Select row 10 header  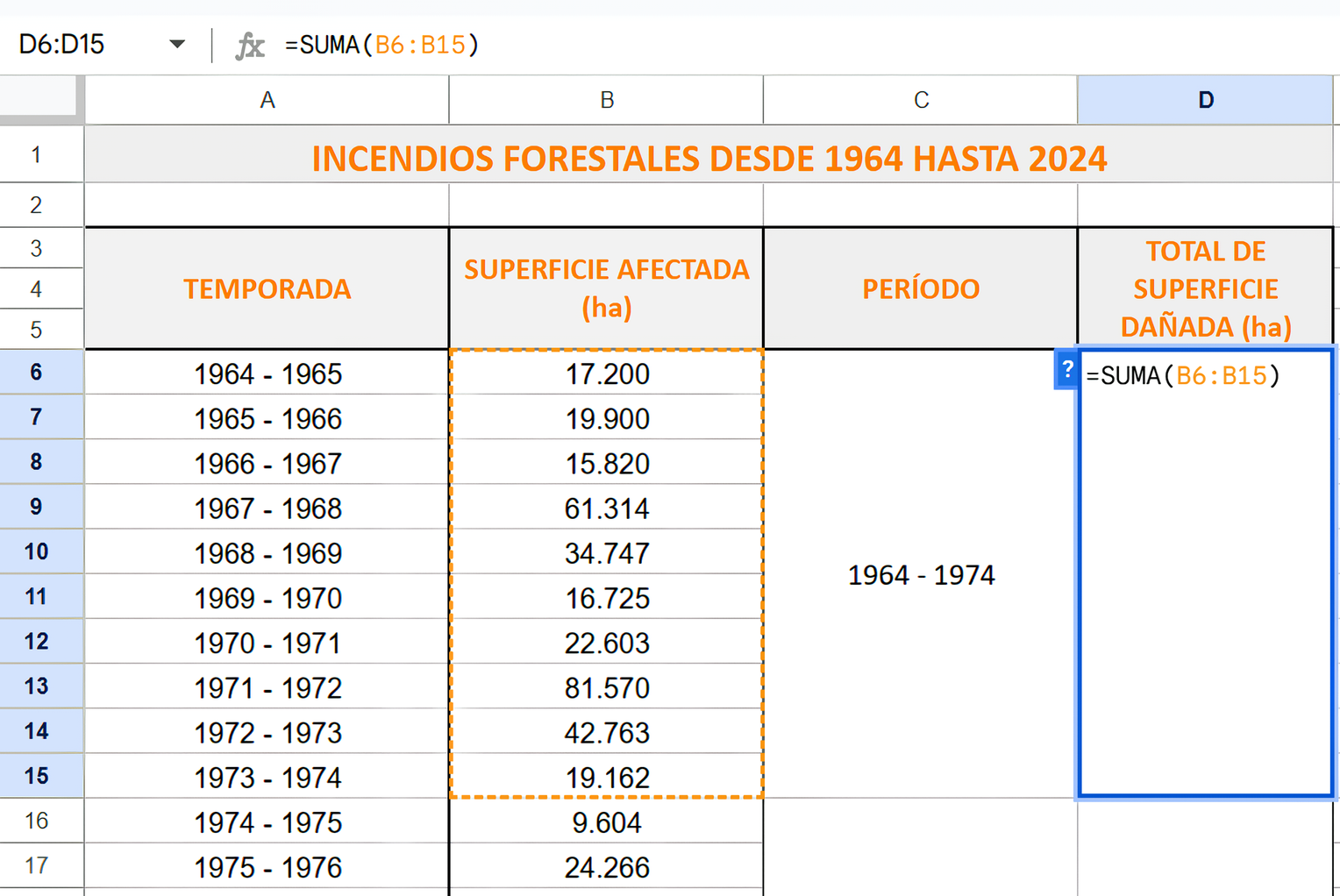click(37, 552)
